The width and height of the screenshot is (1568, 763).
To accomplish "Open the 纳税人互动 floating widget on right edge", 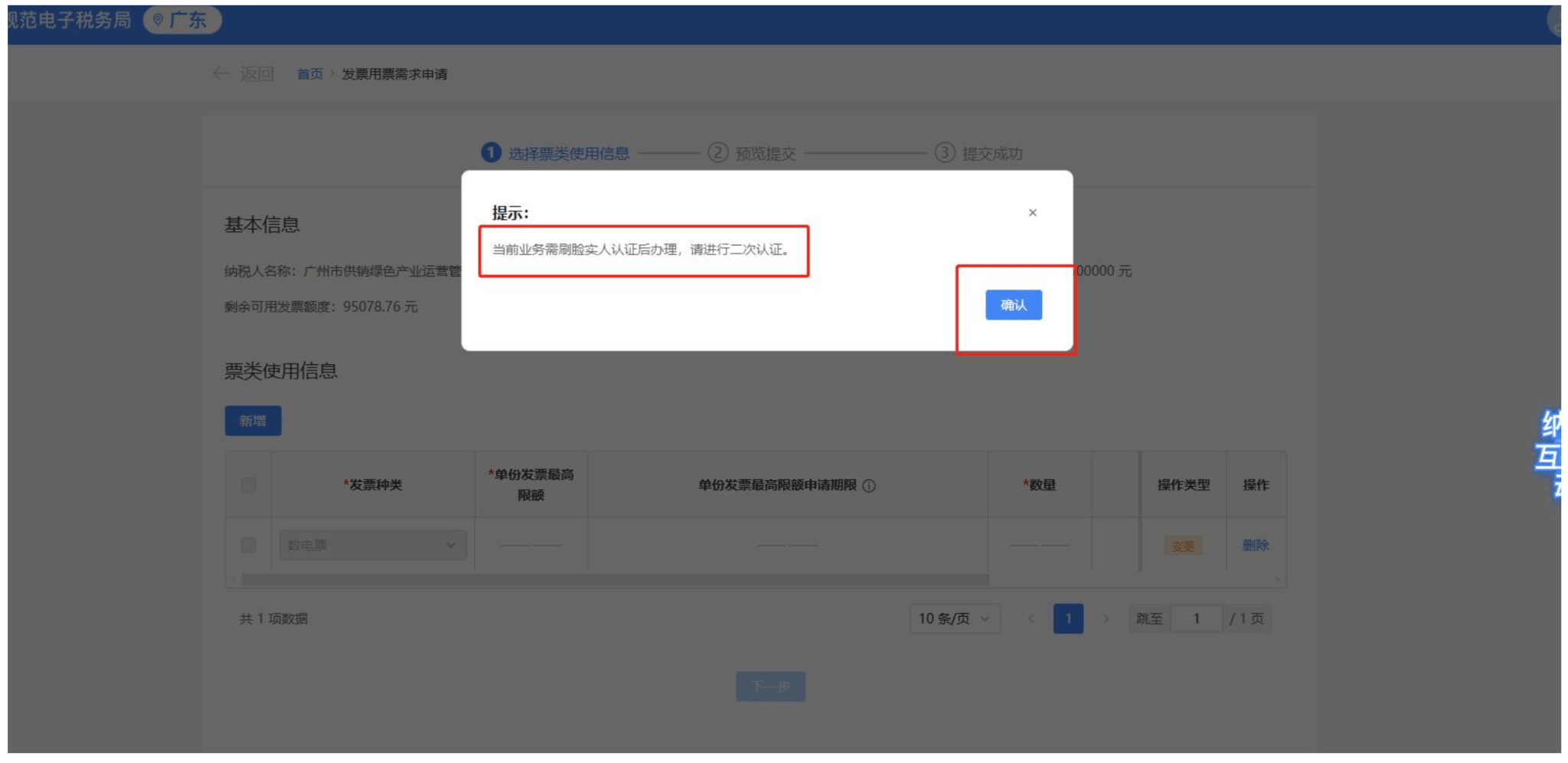I will tap(1558, 460).
